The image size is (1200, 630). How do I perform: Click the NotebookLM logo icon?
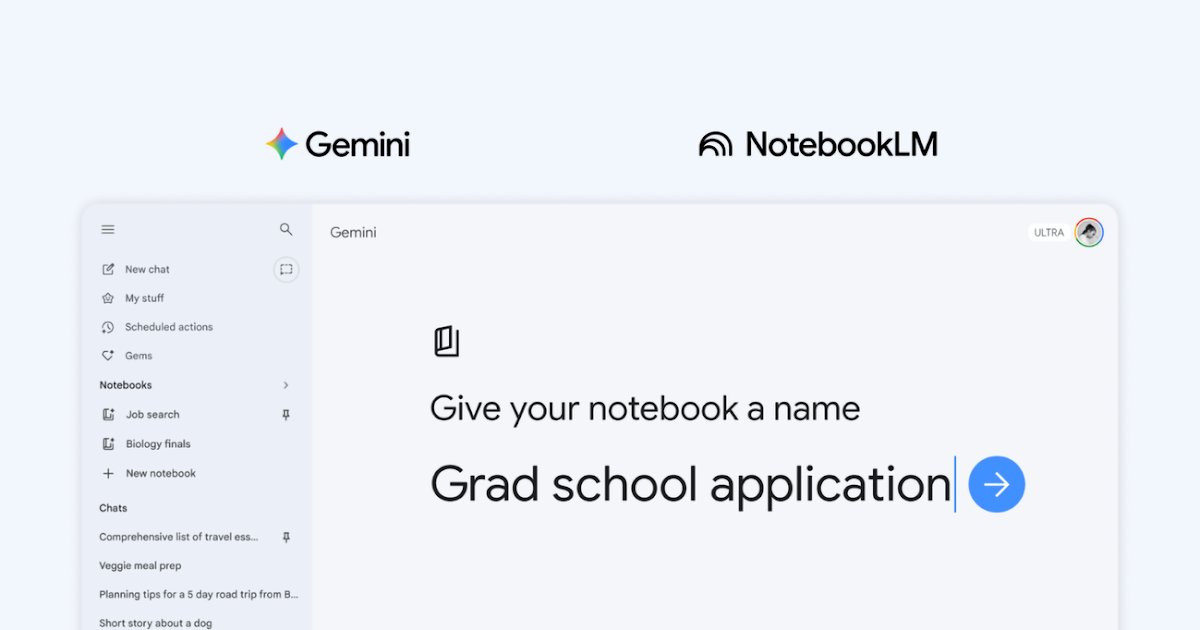(716, 145)
